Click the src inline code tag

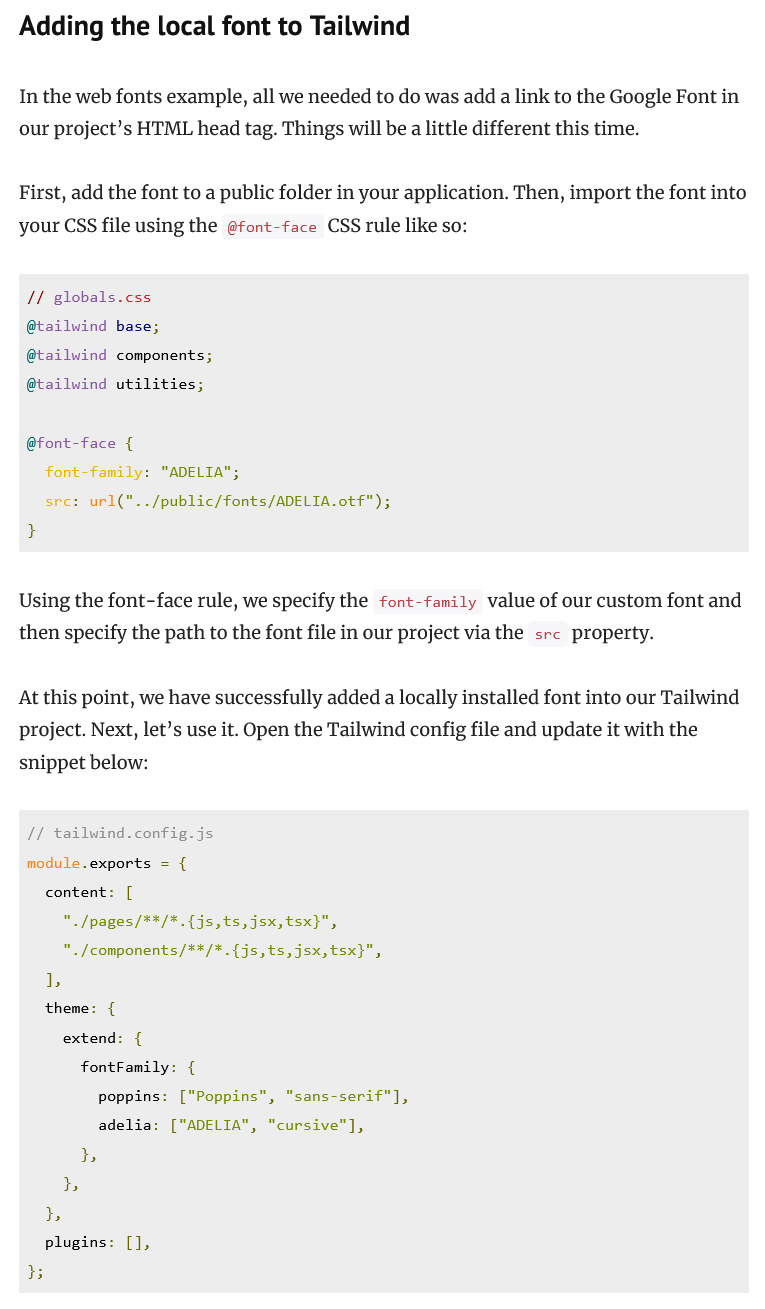[x=547, y=634]
